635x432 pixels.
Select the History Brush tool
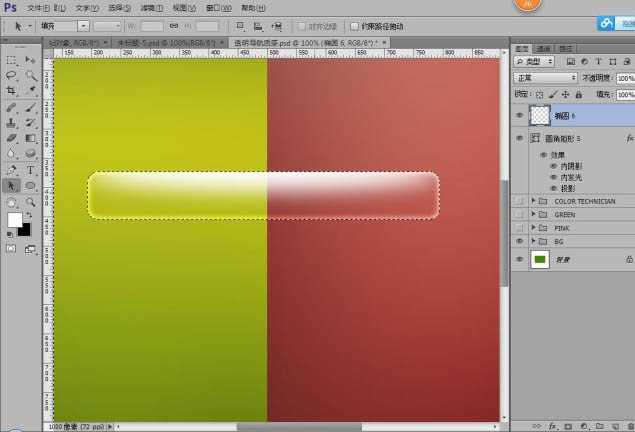tap(31, 123)
